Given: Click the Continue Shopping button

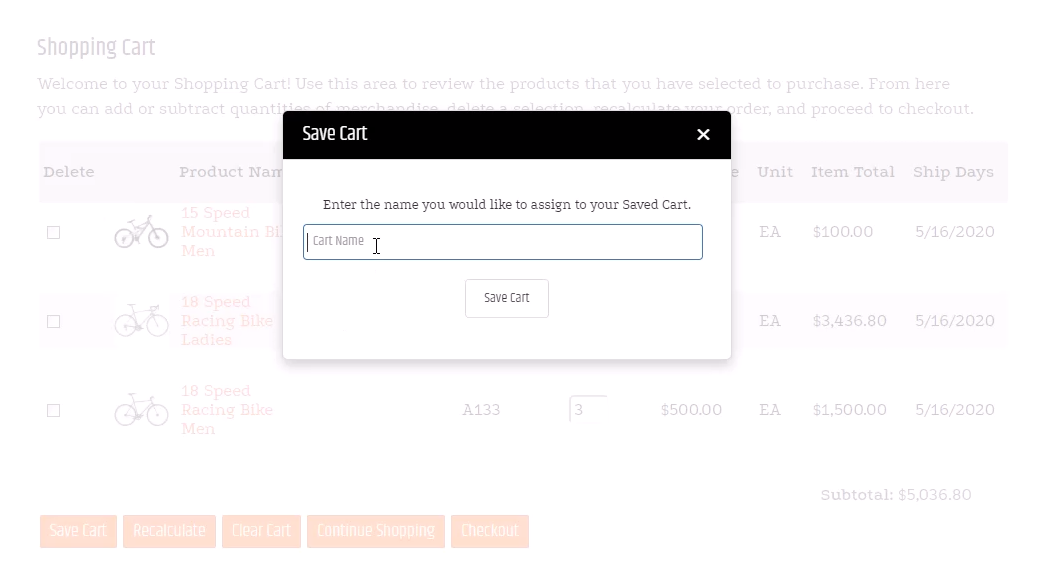Looking at the screenshot, I should (x=375, y=531).
